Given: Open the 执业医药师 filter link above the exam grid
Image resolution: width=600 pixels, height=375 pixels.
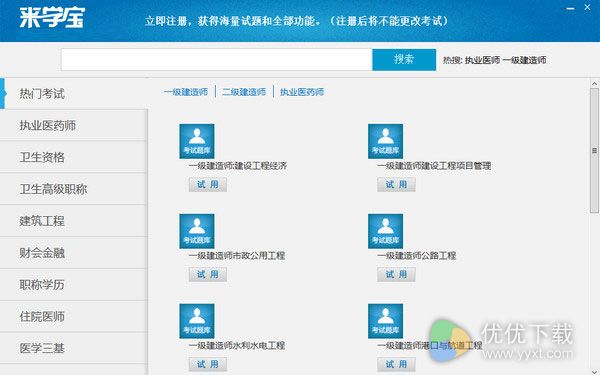Looking at the screenshot, I should pyautogui.click(x=302, y=92).
